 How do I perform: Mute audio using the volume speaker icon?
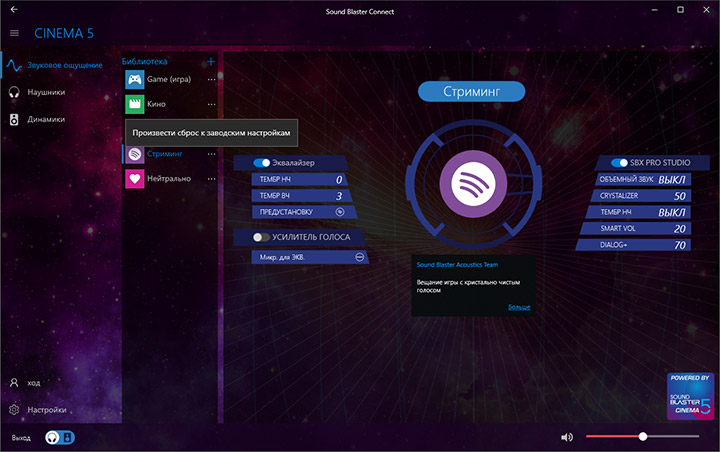[567, 437]
